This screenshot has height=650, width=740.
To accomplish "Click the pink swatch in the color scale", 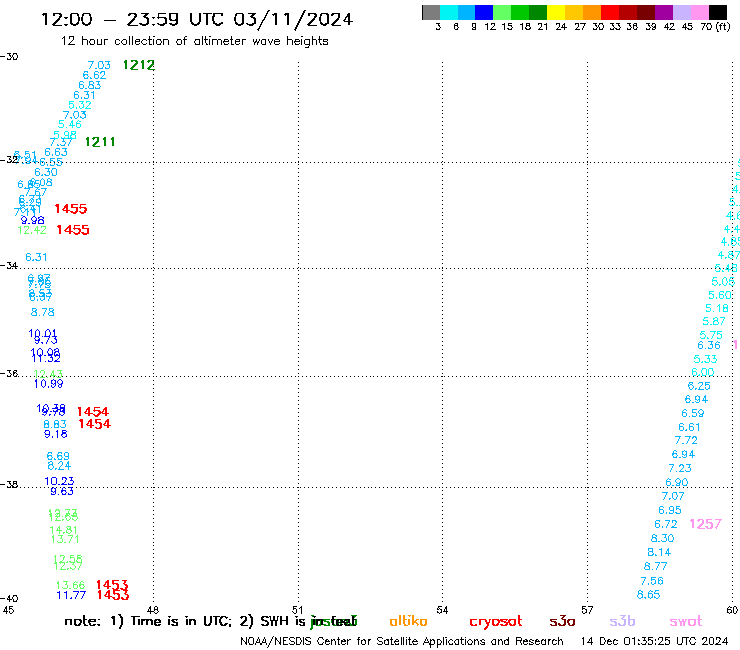I will 700,13.
